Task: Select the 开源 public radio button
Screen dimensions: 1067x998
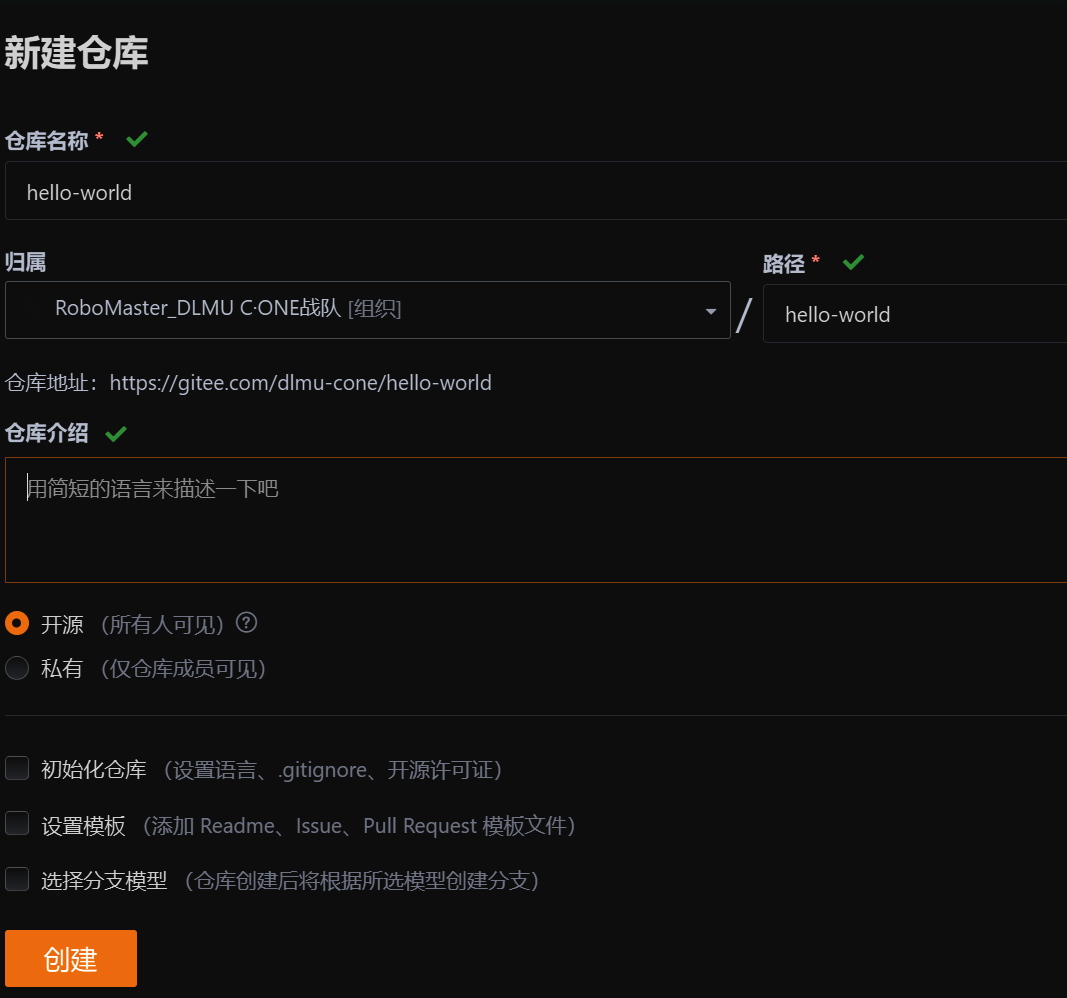Action: tap(17, 623)
